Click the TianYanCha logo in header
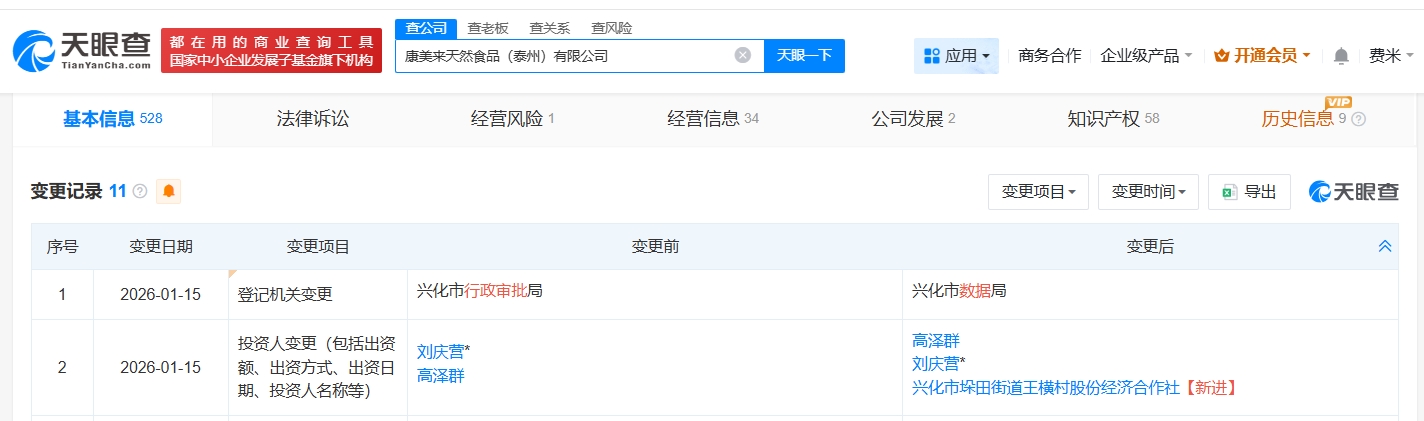The width and height of the screenshot is (1424, 421). pos(82,50)
